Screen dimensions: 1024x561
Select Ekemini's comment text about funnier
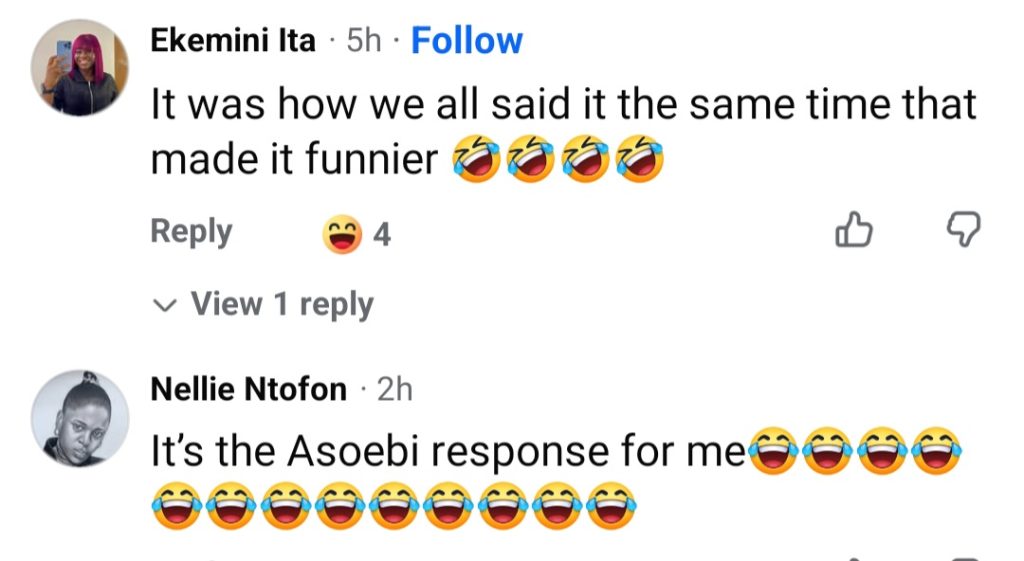coord(564,132)
